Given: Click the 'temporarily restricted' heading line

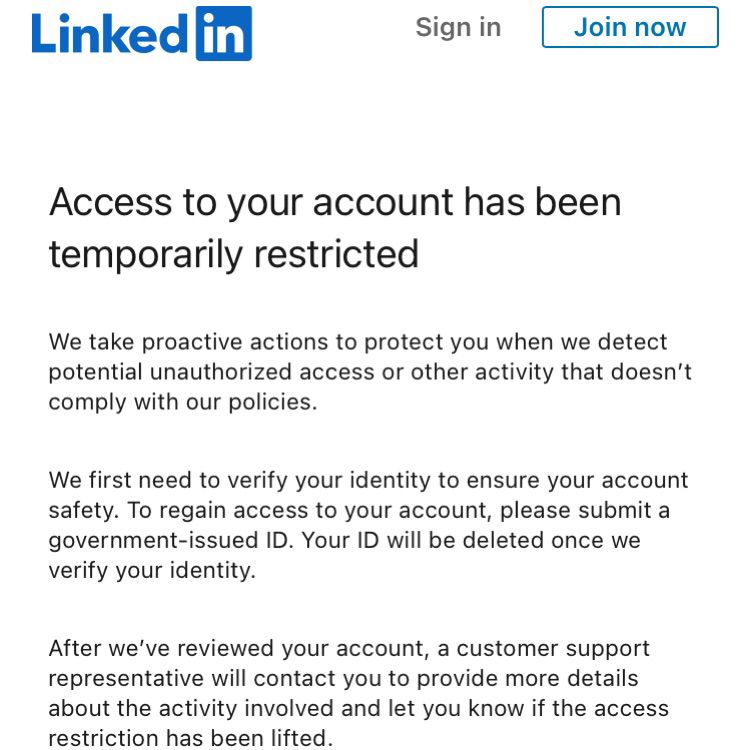Looking at the screenshot, I should point(233,254).
